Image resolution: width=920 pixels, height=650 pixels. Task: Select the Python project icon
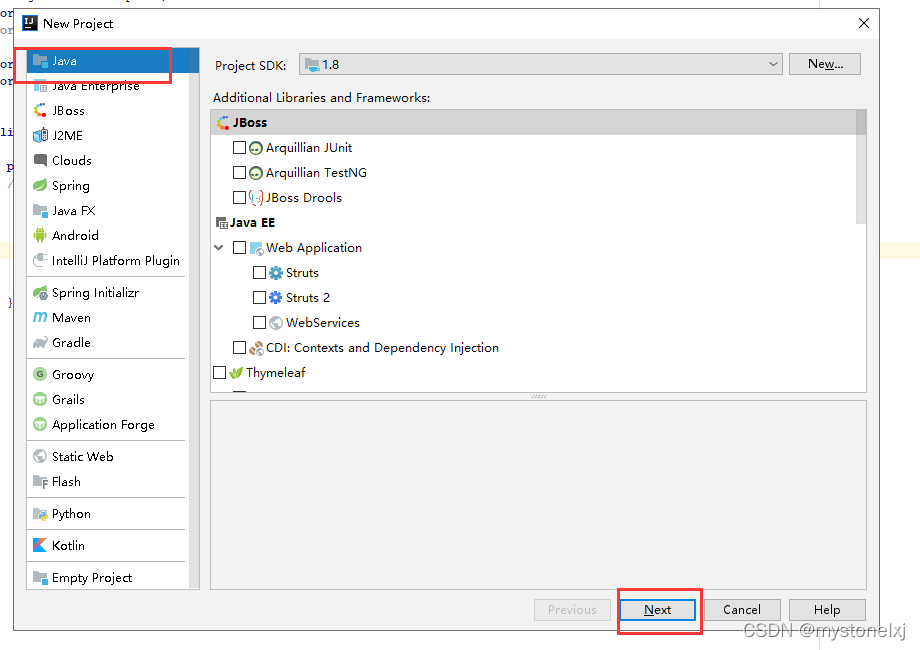[x=40, y=513]
